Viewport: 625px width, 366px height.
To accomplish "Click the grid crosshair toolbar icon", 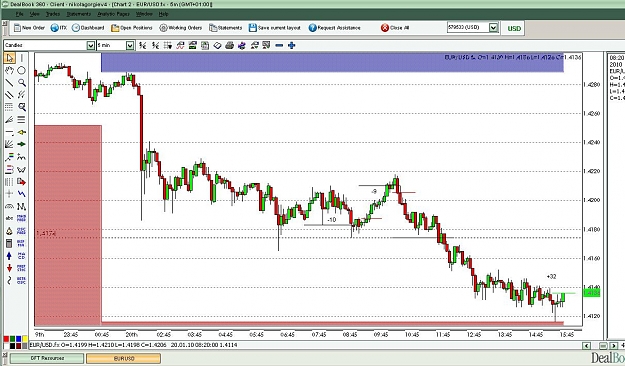I will 167,45.
